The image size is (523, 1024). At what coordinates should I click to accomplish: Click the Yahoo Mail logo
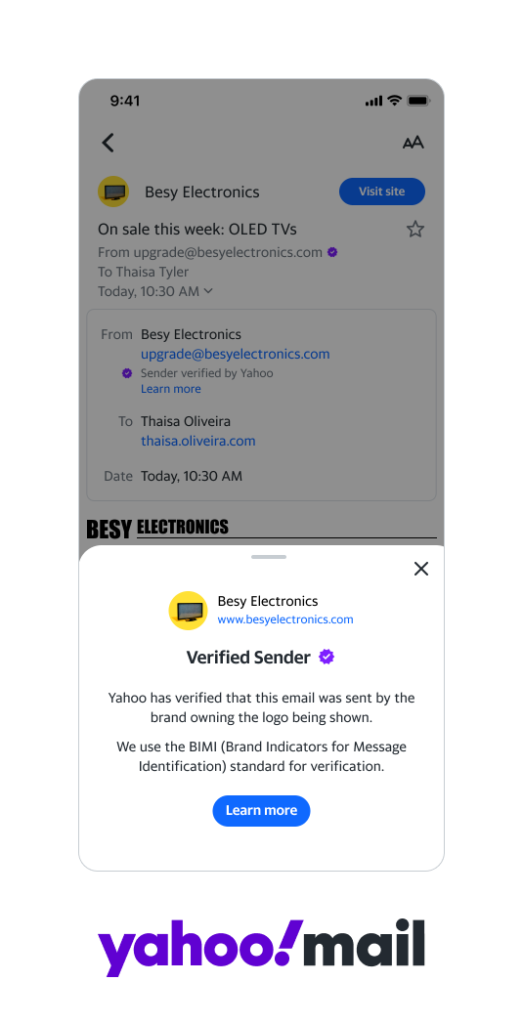[x=261, y=948]
